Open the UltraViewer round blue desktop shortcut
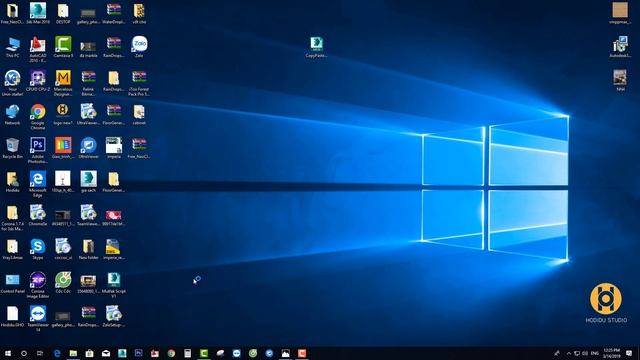Screen dimensions: 640x360 [89, 148]
